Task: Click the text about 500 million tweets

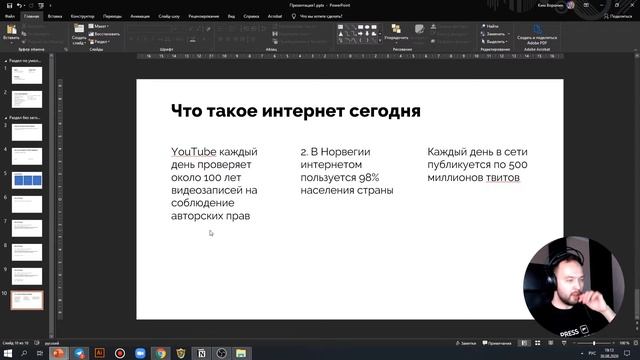Action: (x=477, y=164)
